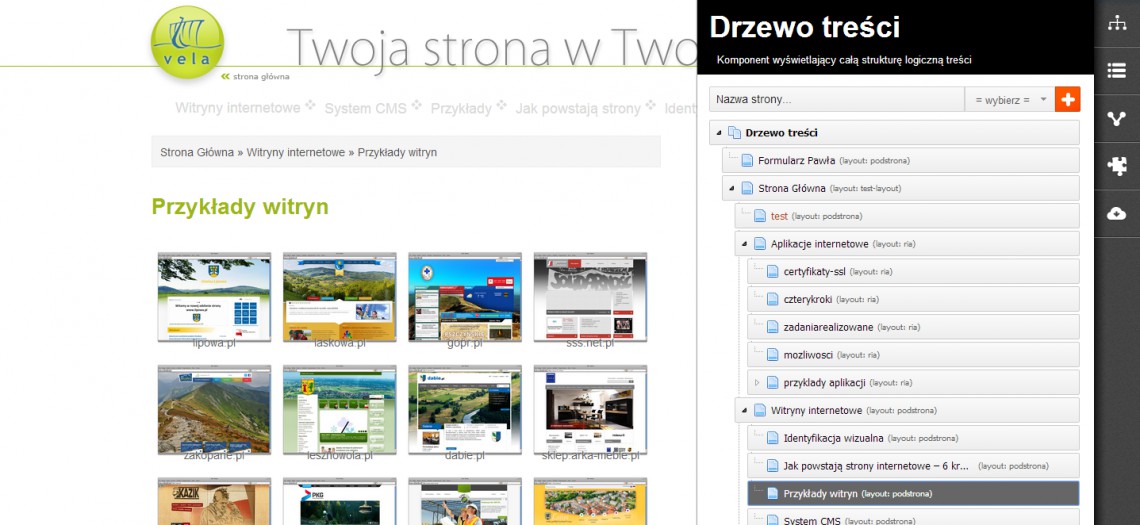This screenshot has width=1140, height=525.
Task: Open the puzzle-piece components sidebar icon
Action: (x=1116, y=166)
